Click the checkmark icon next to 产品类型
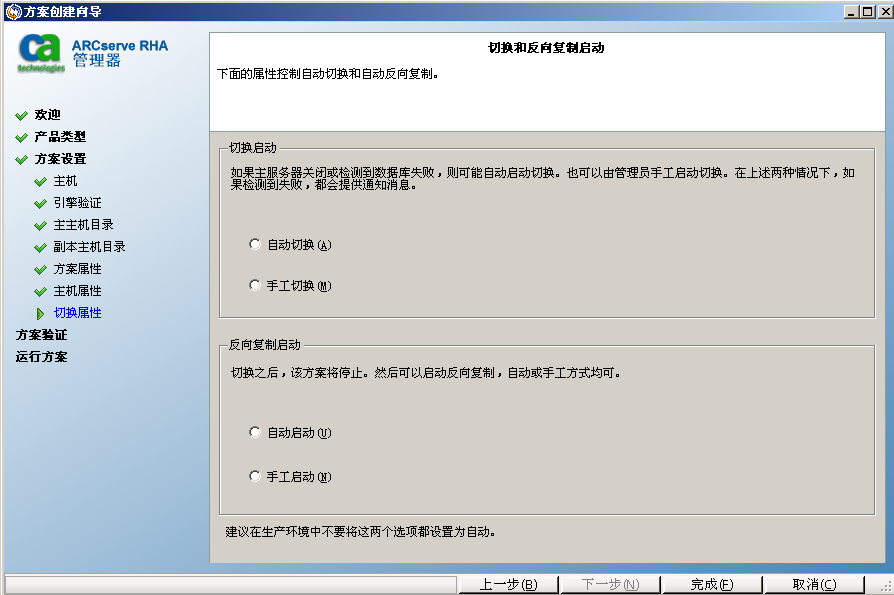Viewport: 894px width, 595px height. point(21,136)
